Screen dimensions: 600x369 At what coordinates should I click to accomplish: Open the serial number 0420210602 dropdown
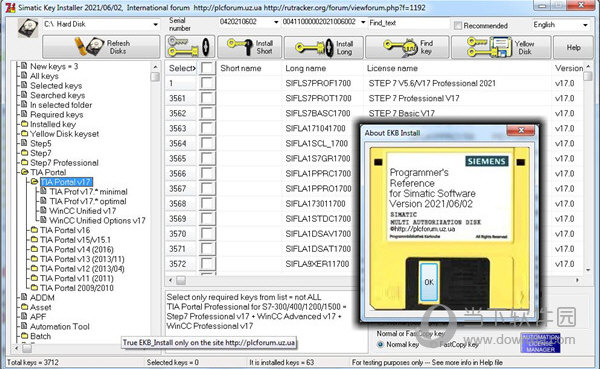[x=276, y=22]
